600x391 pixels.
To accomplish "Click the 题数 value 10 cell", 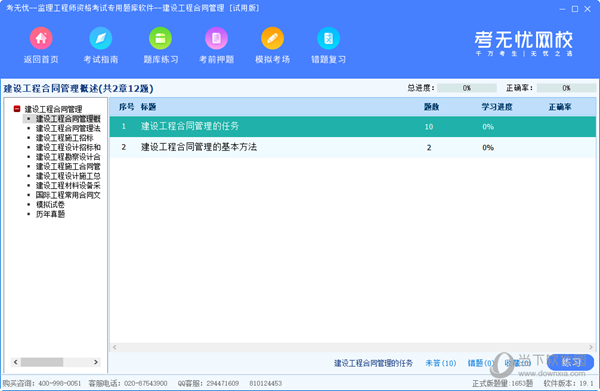I will pos(429,127).
